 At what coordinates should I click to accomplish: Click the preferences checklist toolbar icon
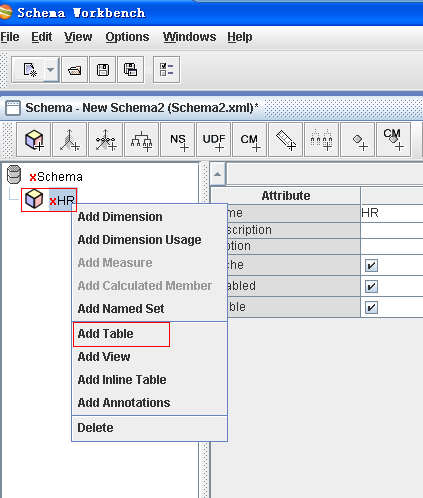point(166,70)
